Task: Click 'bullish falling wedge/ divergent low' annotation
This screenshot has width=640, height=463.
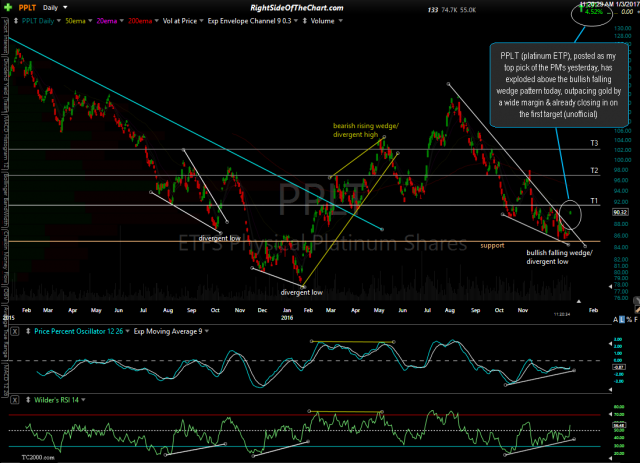Action: [559, 257]
